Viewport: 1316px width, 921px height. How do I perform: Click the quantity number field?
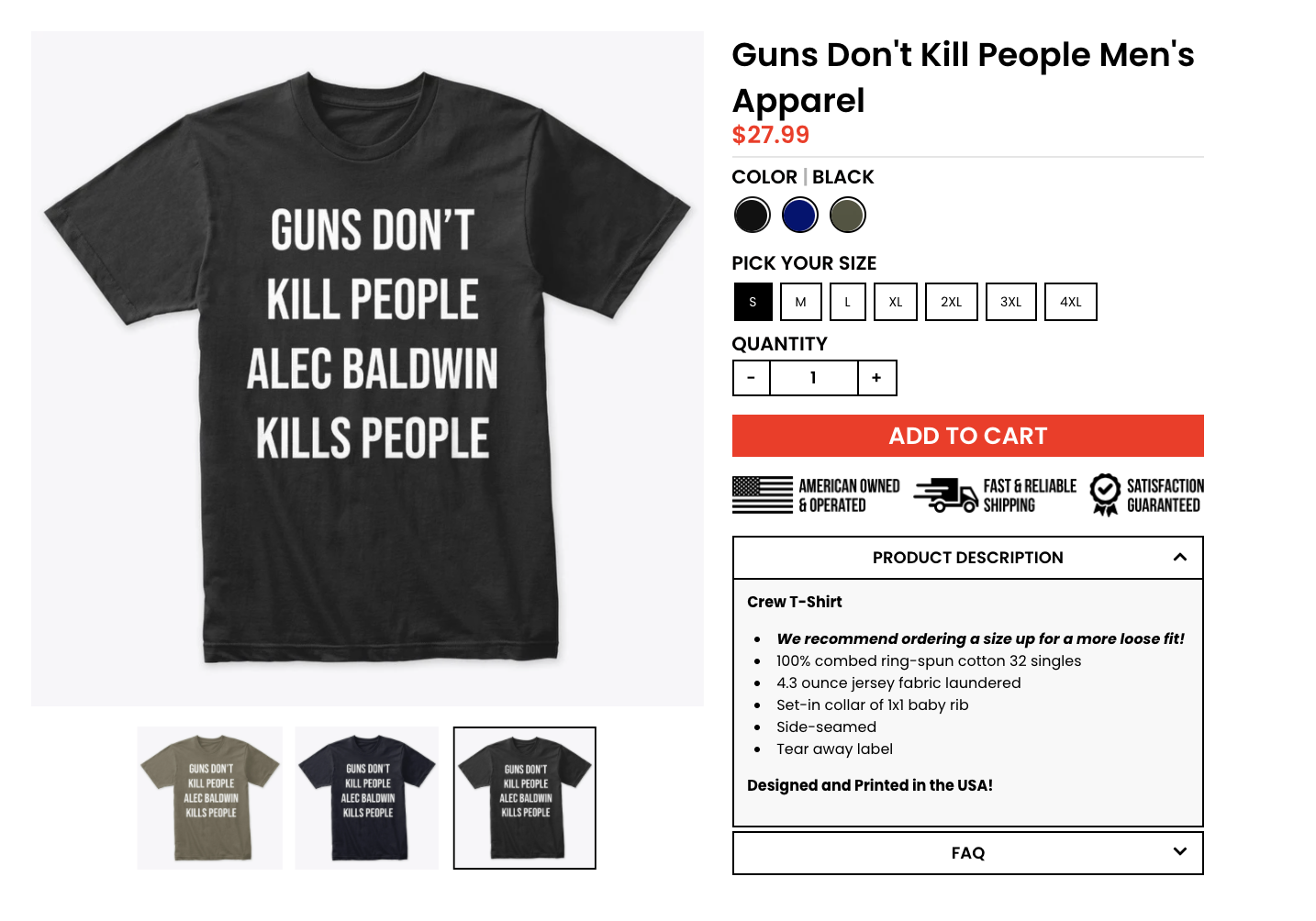point(813,378)
